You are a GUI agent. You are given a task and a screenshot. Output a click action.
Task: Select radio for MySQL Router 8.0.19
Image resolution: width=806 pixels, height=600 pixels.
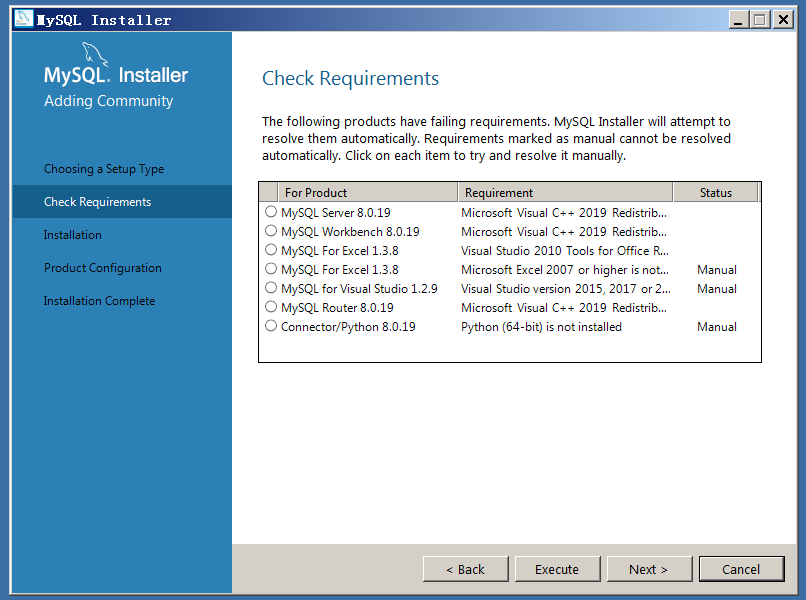271,307
